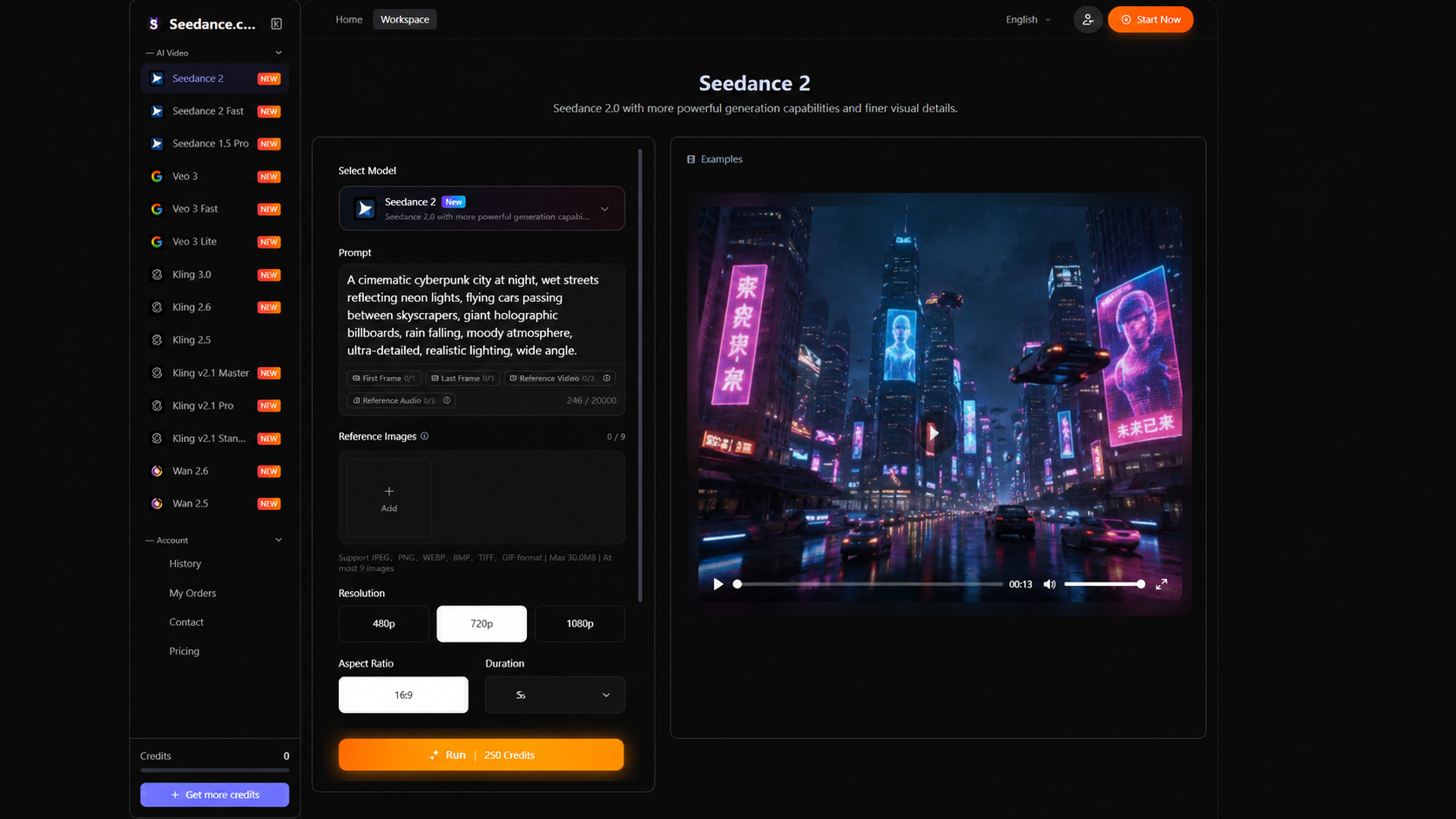Click the Kling 2.5 icon
Screen dimensions: 1456x819
157,340
